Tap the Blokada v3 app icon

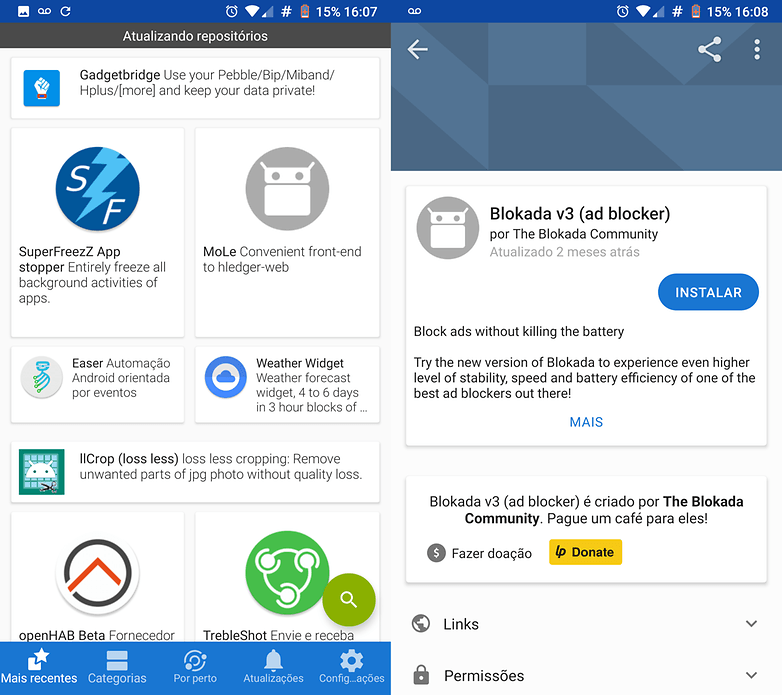click(x=447, y=227)
